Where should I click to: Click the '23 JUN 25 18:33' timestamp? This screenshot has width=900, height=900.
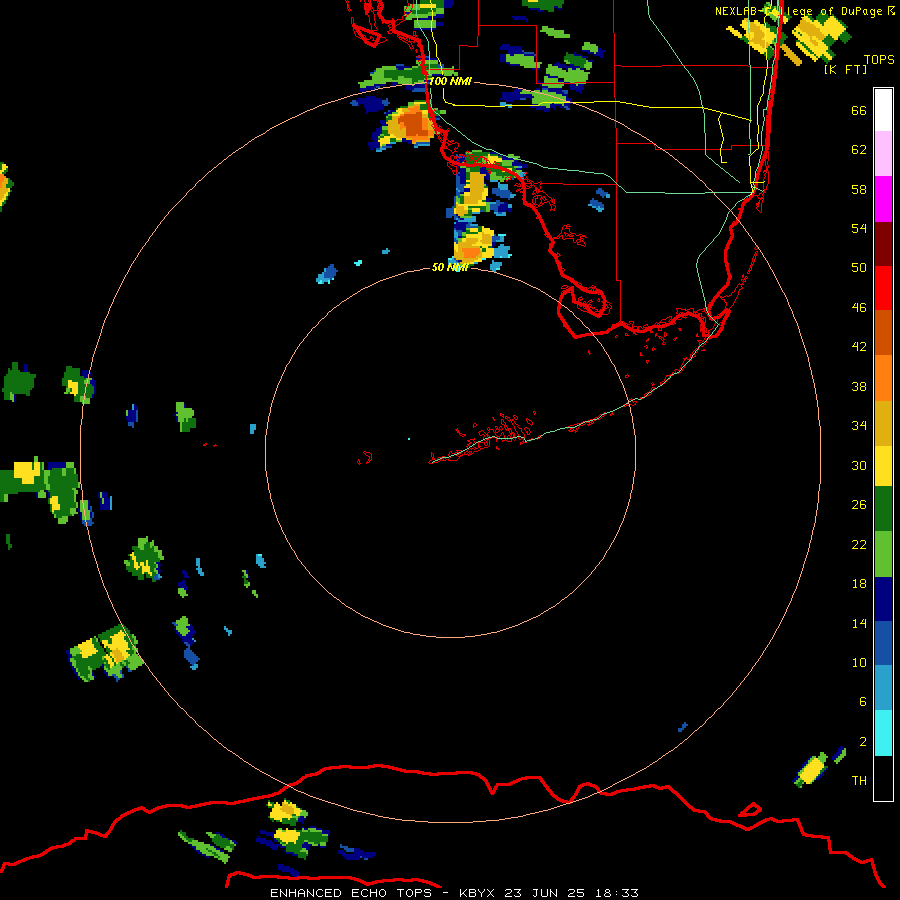point(571,893)
